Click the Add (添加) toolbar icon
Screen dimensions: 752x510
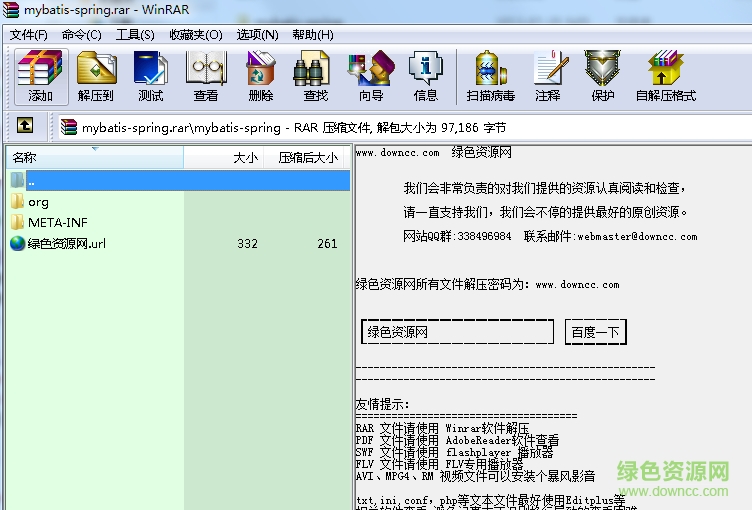tap(41, 76)
